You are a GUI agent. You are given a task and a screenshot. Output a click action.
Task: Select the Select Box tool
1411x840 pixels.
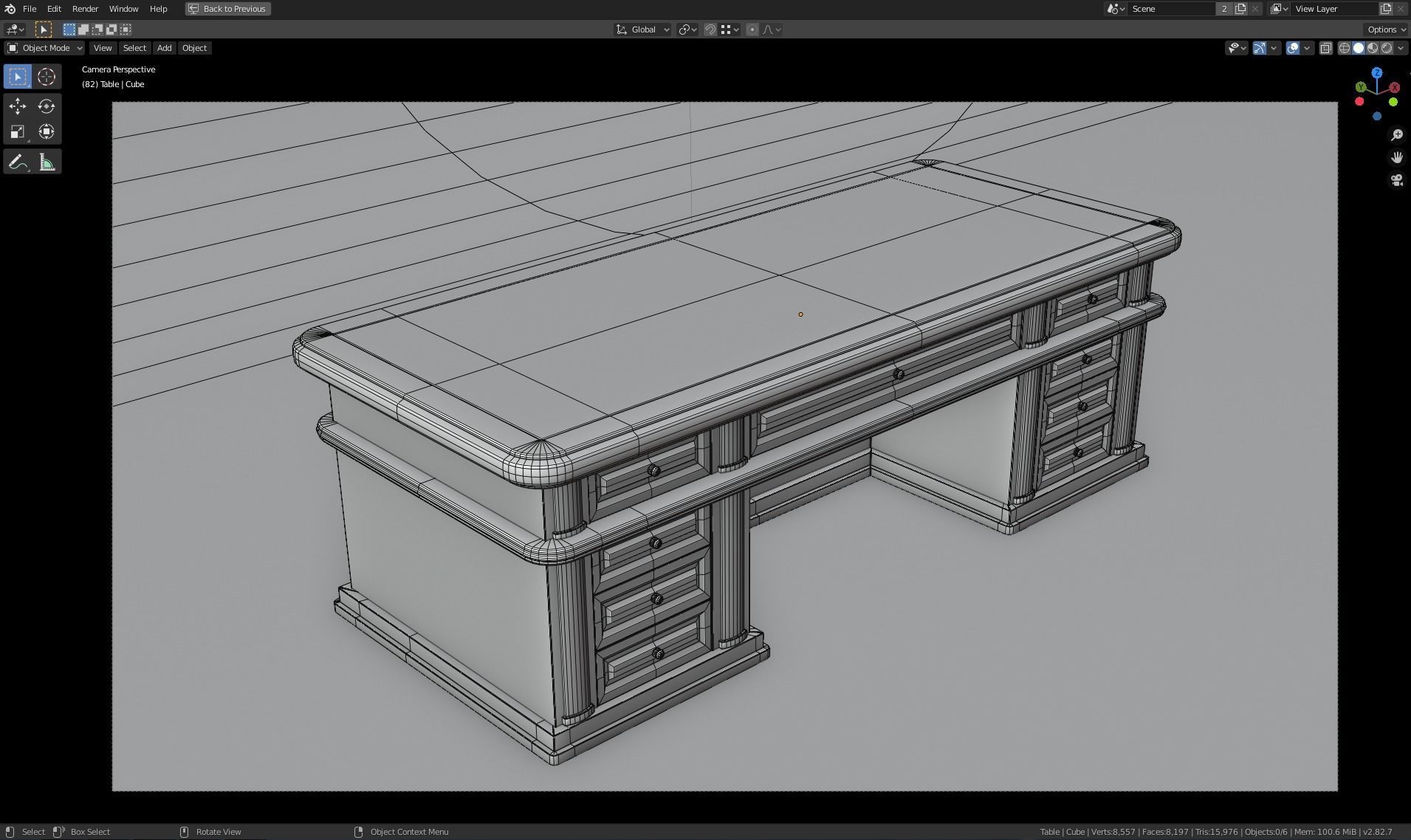click(18, 77)
